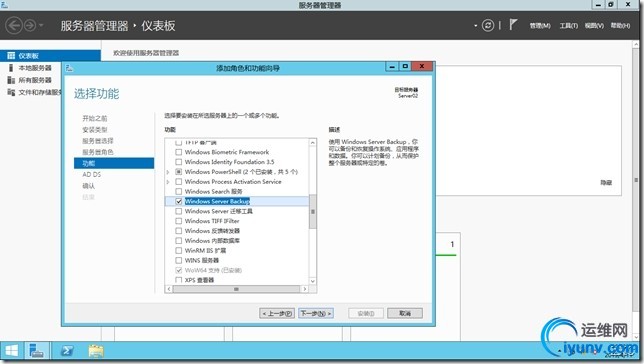Go to the 确认 wizard step

[x=88, y=186]
